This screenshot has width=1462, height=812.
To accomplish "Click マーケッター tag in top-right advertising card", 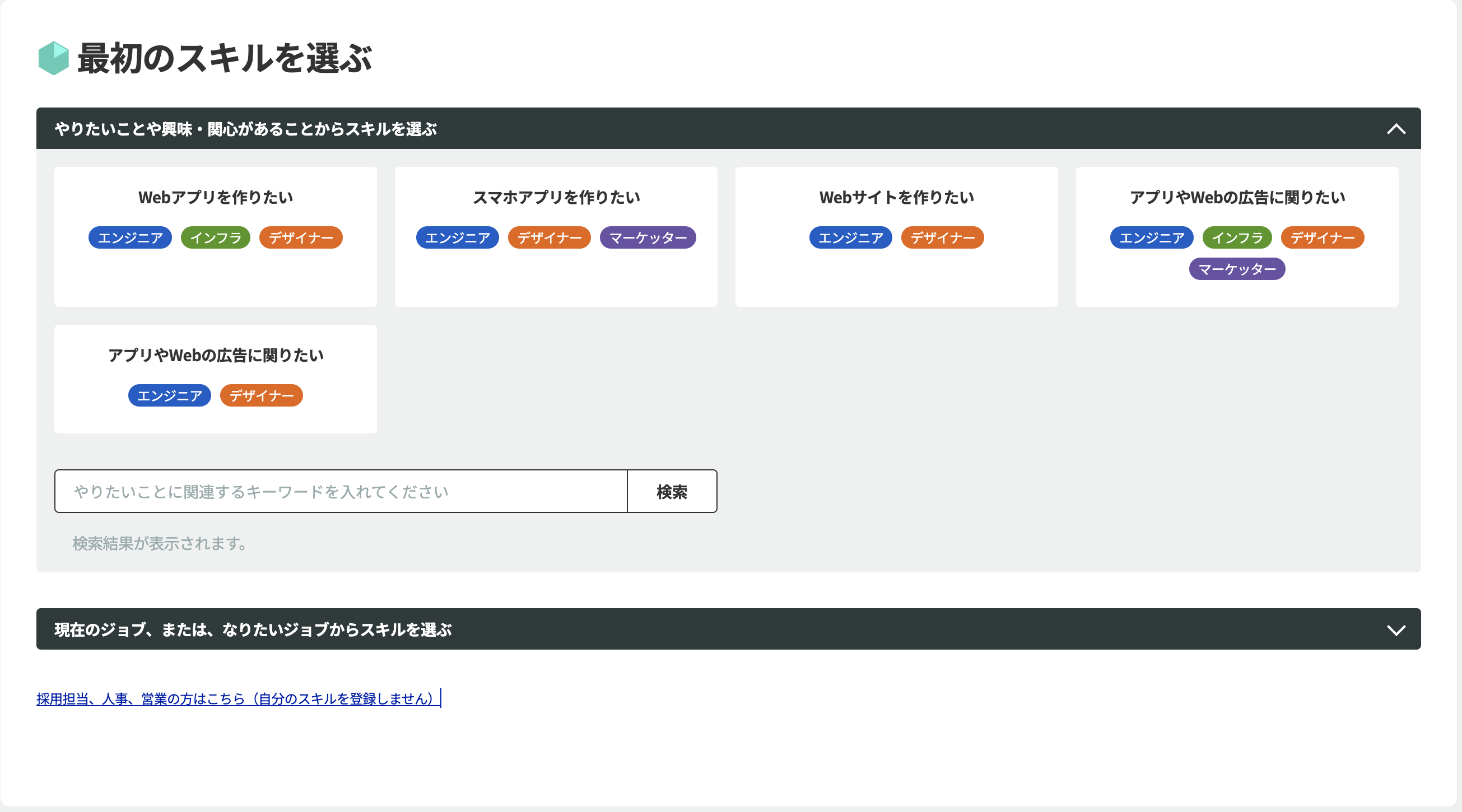I will point(1237,269).
